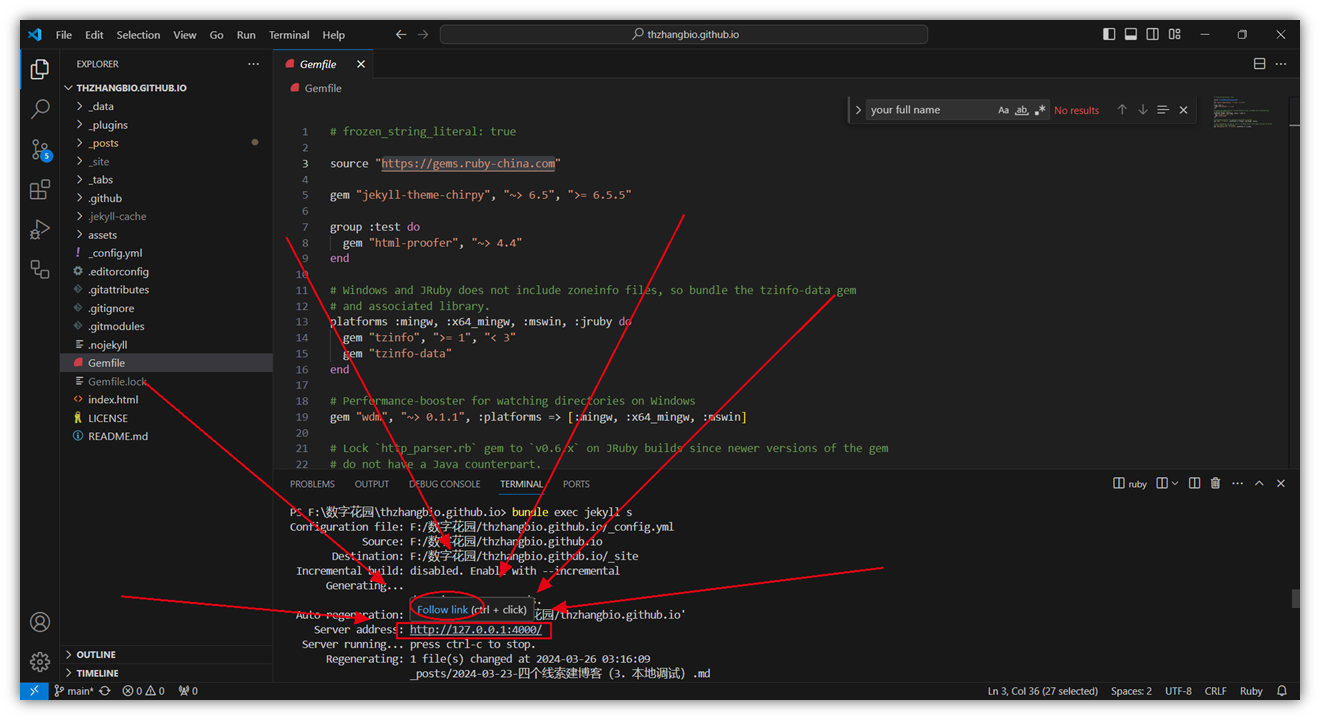This screenshot has height=720, width=1320.
Task: Jump to next match in find widget
Action: pyautogui.click(x=1142, y=110)
